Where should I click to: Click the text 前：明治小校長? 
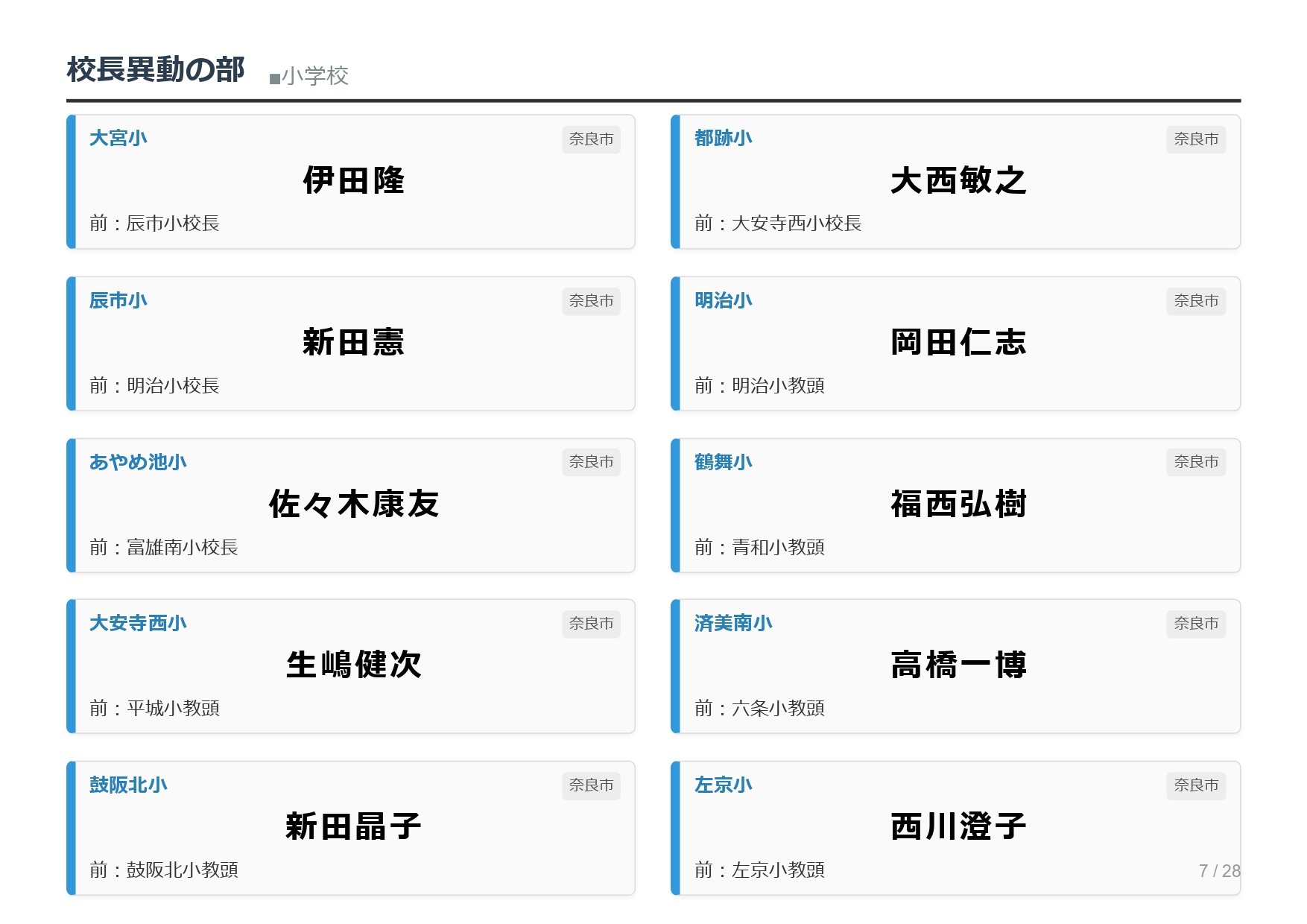tap(154, 385)
